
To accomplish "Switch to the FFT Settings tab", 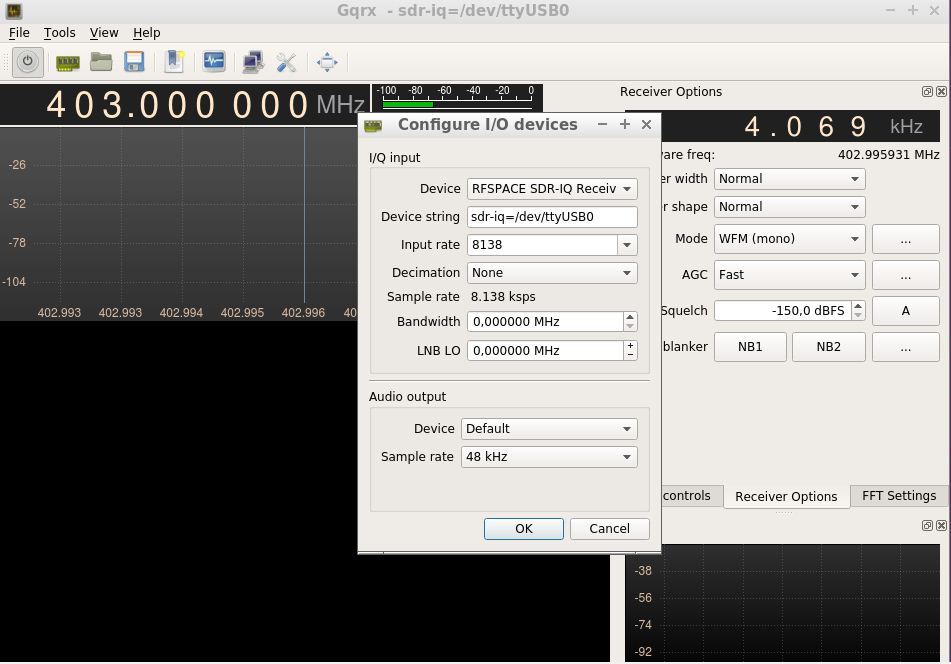I will click(x=899, y=496).
